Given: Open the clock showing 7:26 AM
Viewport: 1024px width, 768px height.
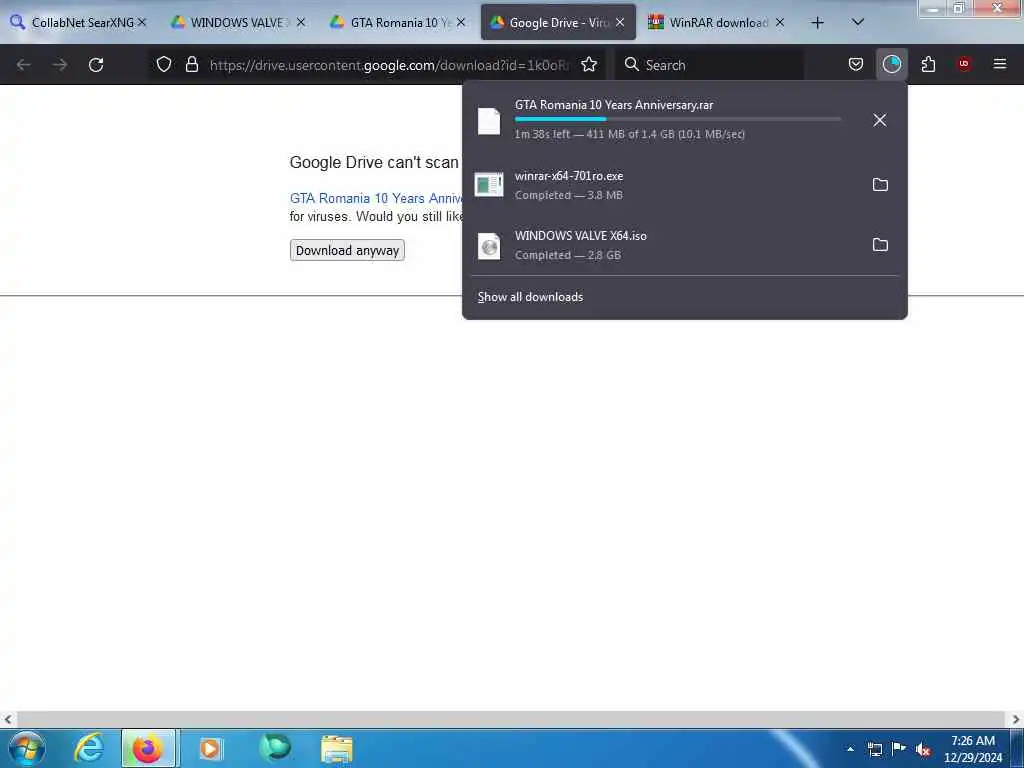Looking at the screenshot, I should (x=972, y=749).
